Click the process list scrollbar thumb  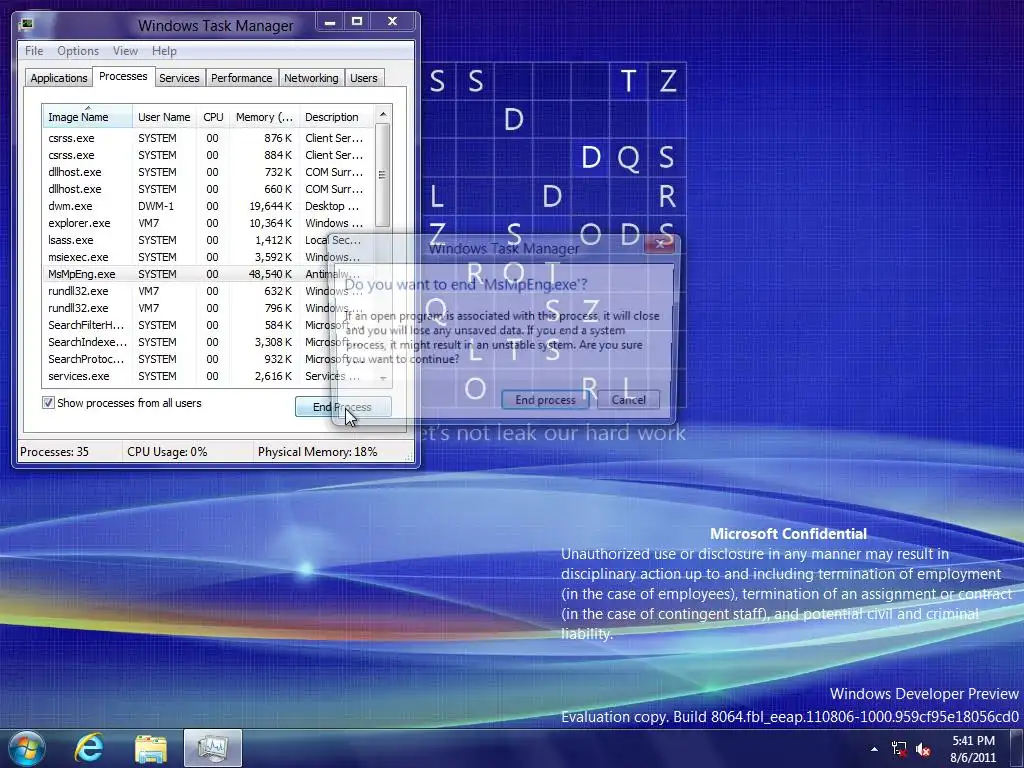[383, 174]
